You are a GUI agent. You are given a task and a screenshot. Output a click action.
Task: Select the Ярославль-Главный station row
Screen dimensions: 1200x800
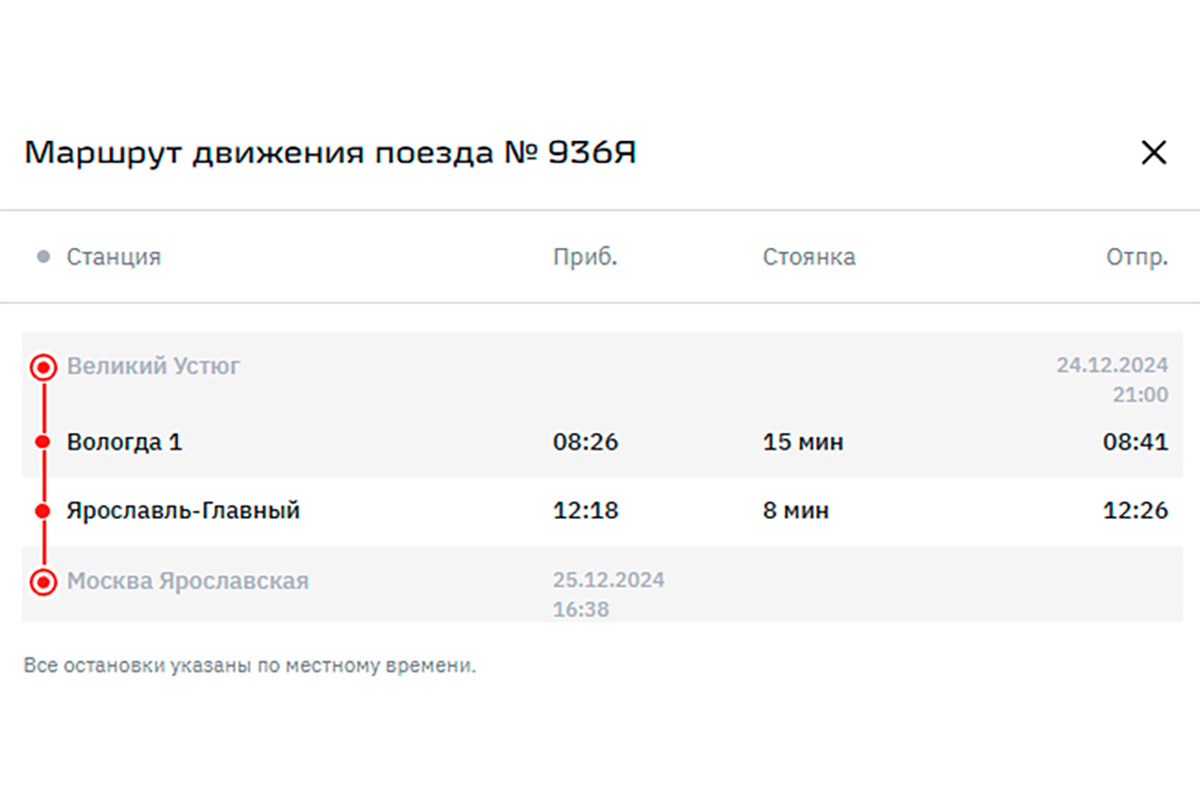(x=182, y=510)
